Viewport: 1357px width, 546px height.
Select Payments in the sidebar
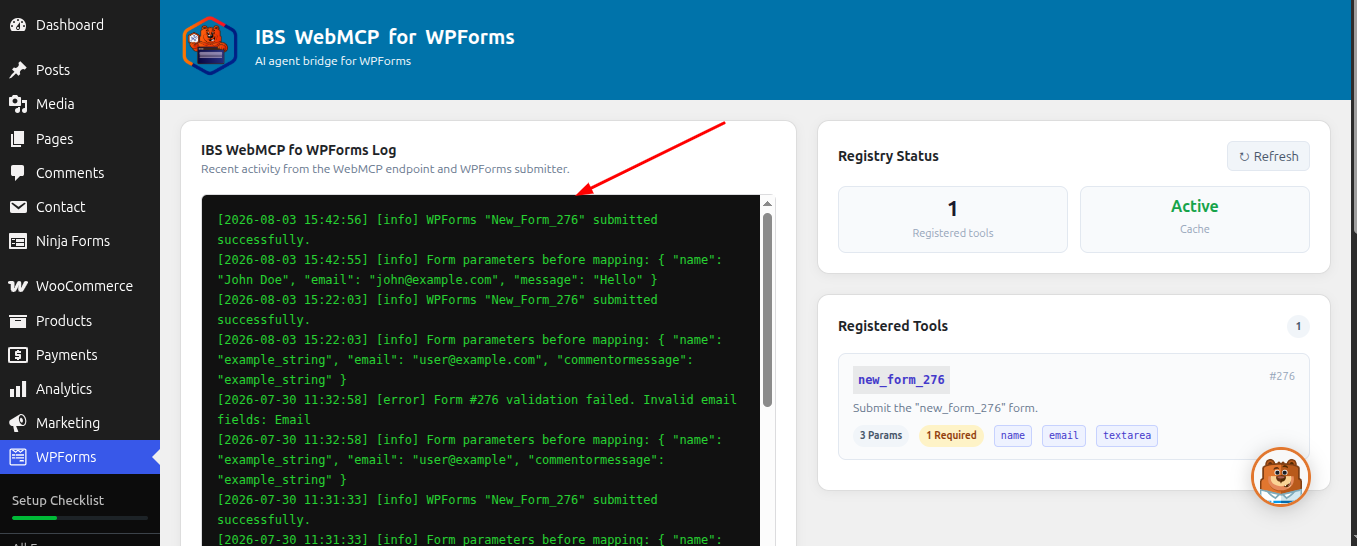click(80, 355)
